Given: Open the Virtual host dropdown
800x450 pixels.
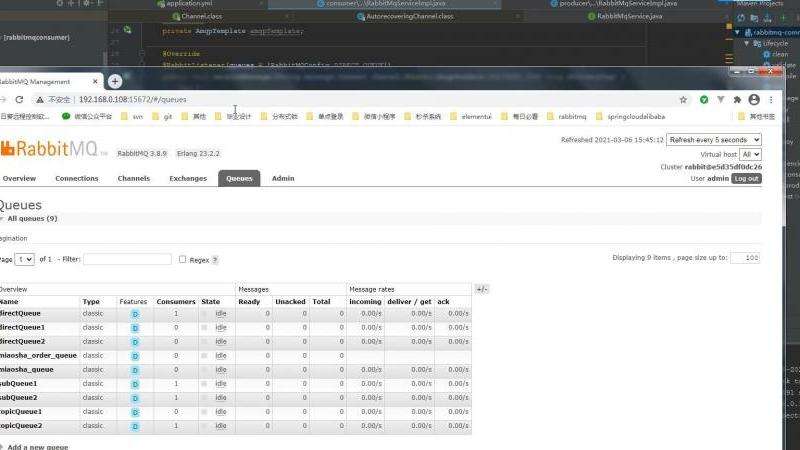Looking at the screenshot, I should tap(750, 154).
